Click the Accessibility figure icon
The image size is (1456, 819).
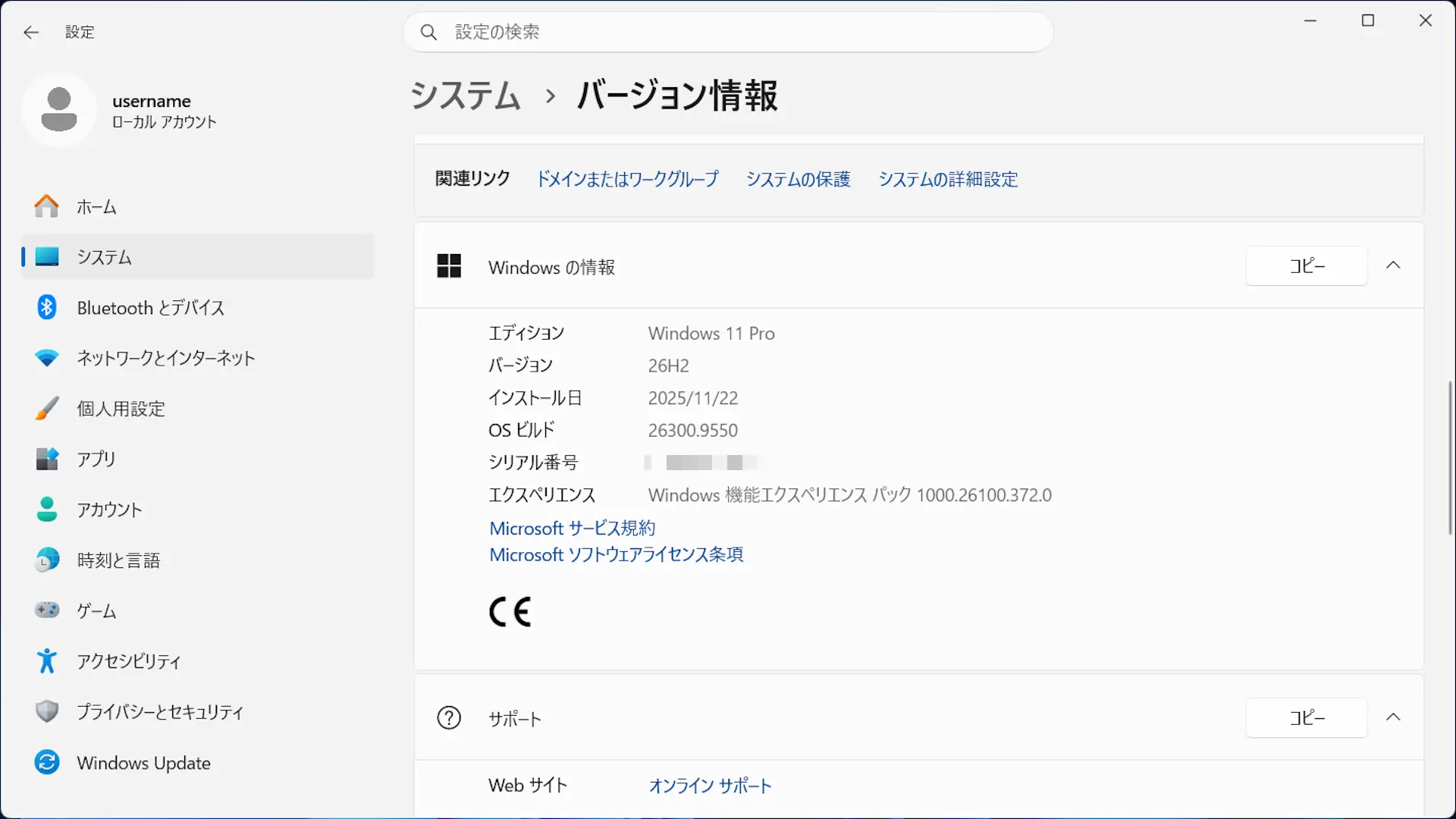46,661
